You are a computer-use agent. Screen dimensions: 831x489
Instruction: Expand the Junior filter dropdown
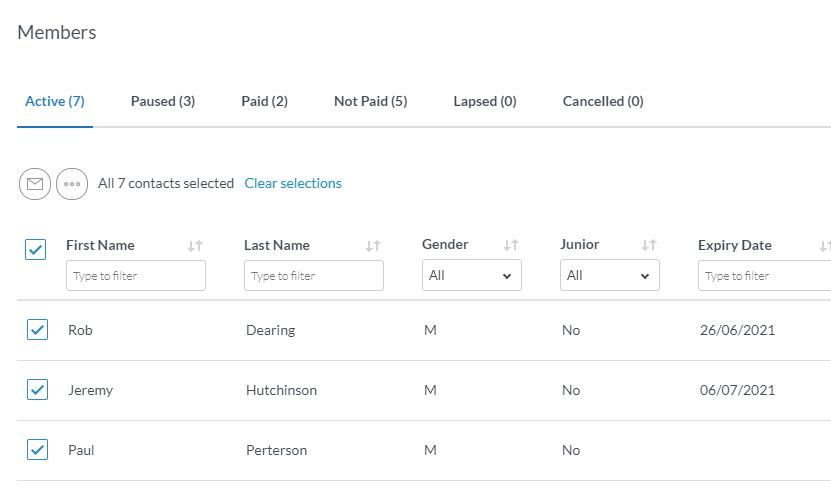click(x=610, y=276)
